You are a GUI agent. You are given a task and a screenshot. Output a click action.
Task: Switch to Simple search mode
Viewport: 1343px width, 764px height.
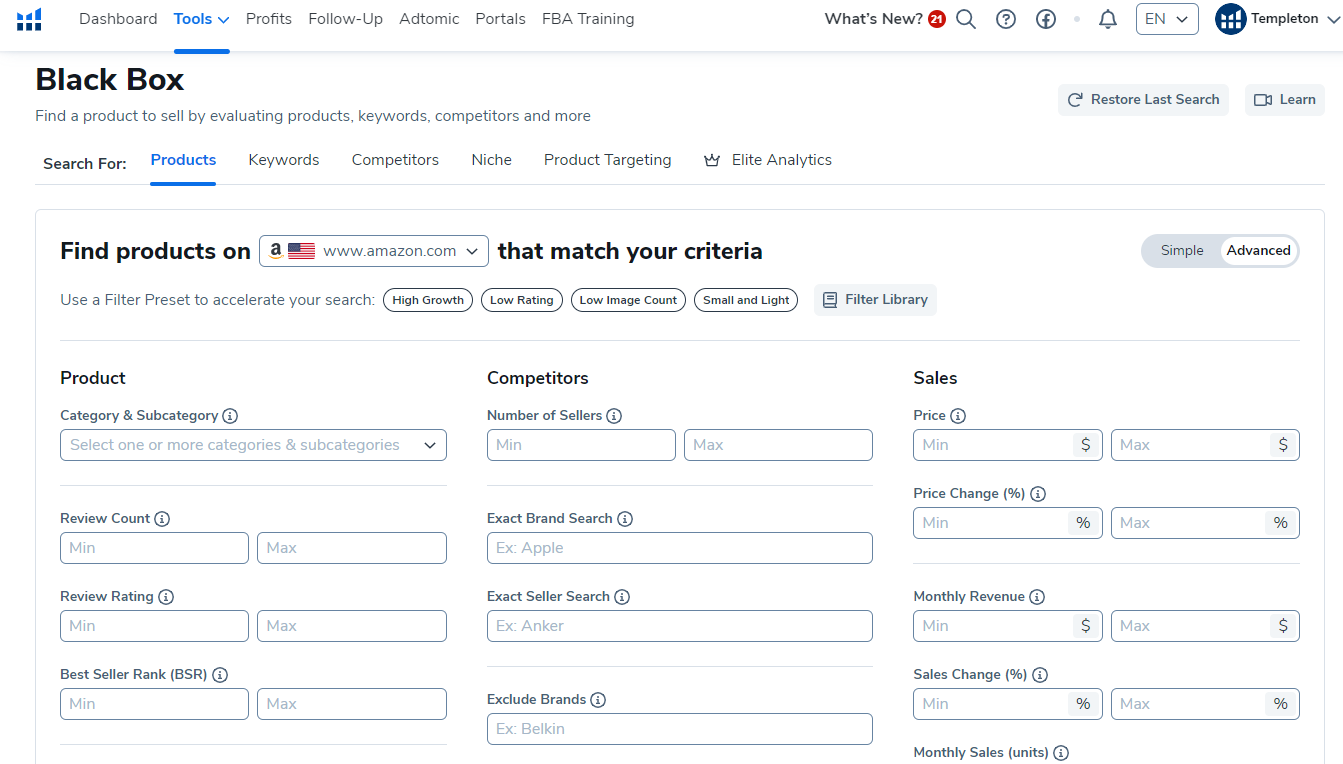1182,251
